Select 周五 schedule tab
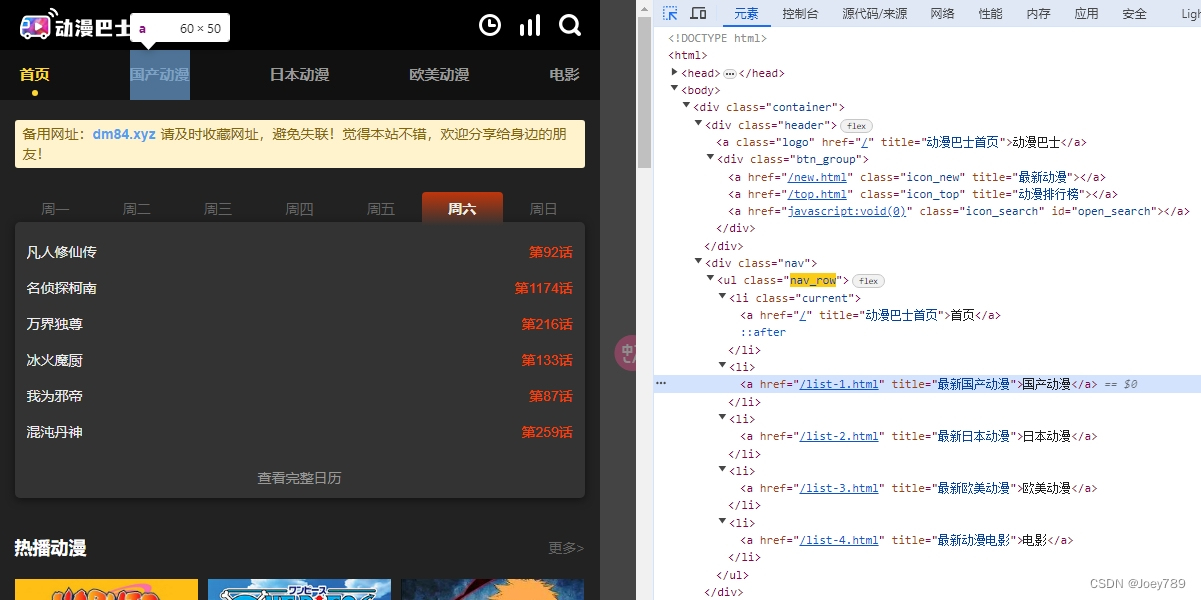The image size is (1201, 600). click(x=381, y=208)
